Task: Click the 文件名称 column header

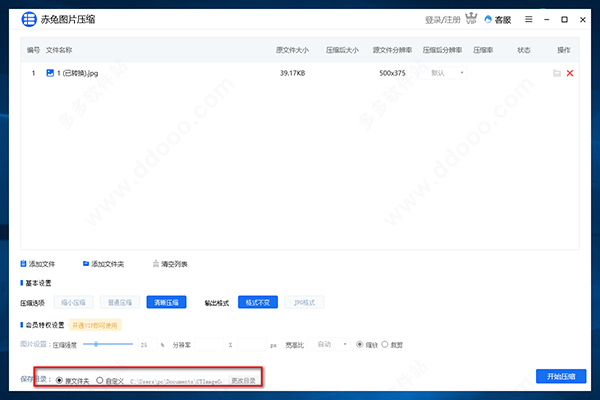Action: coord(59,50)
